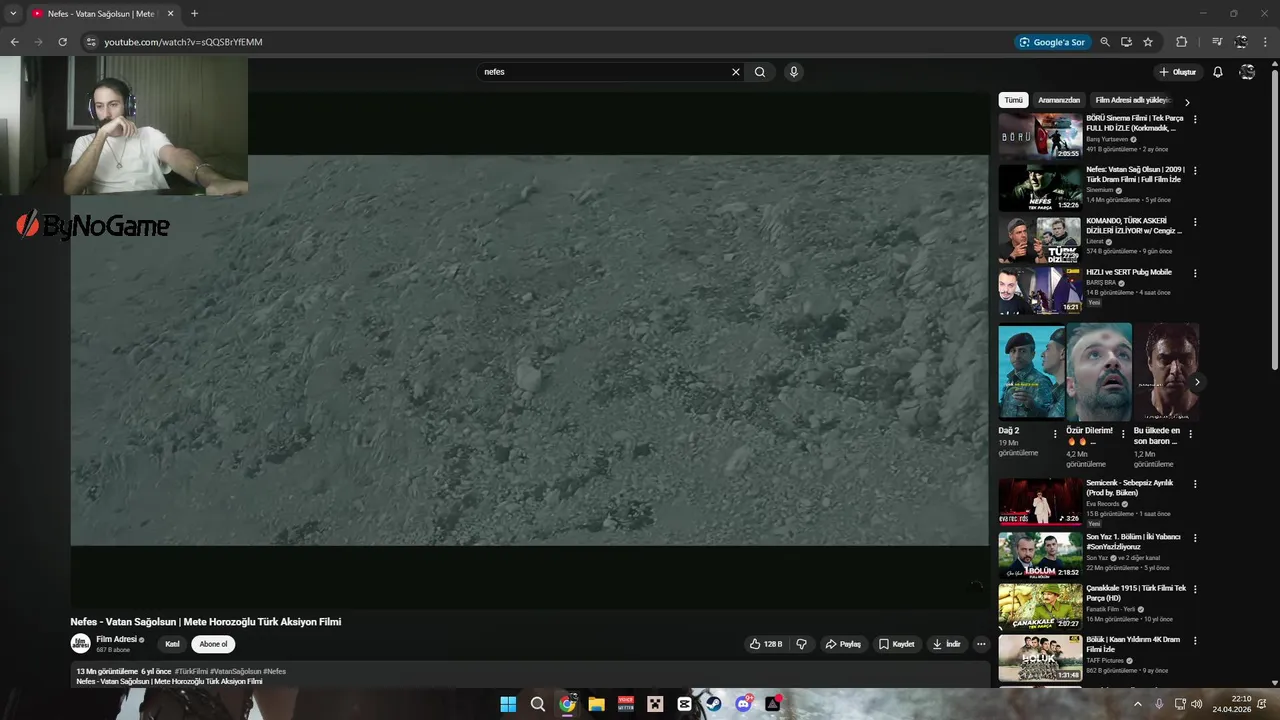This screenshot has height=720, width=1280.
Task: Open a new browser tab
Action: 194,13
